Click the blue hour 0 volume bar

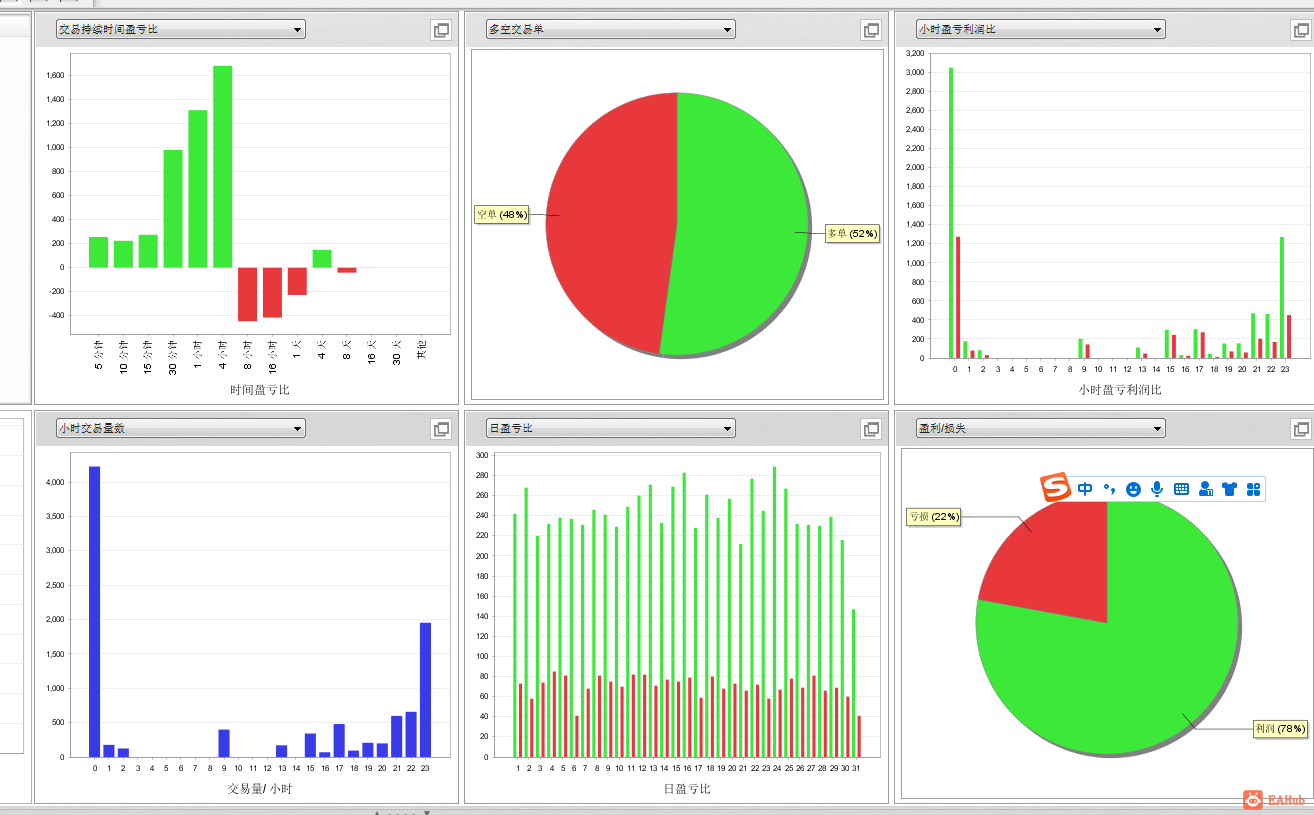(x=95, y=612)
